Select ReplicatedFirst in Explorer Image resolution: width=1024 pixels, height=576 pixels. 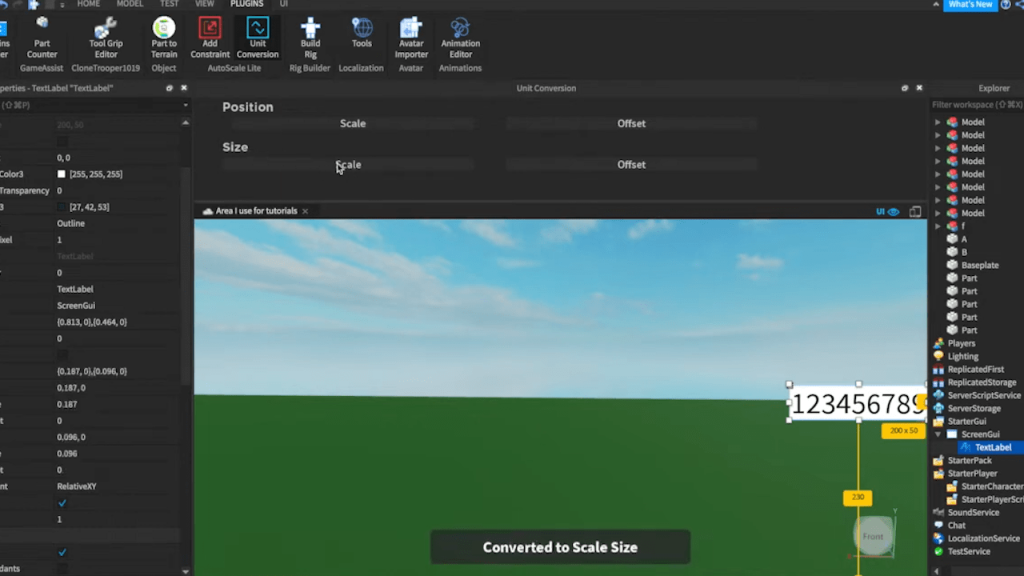tap(975, 369)
